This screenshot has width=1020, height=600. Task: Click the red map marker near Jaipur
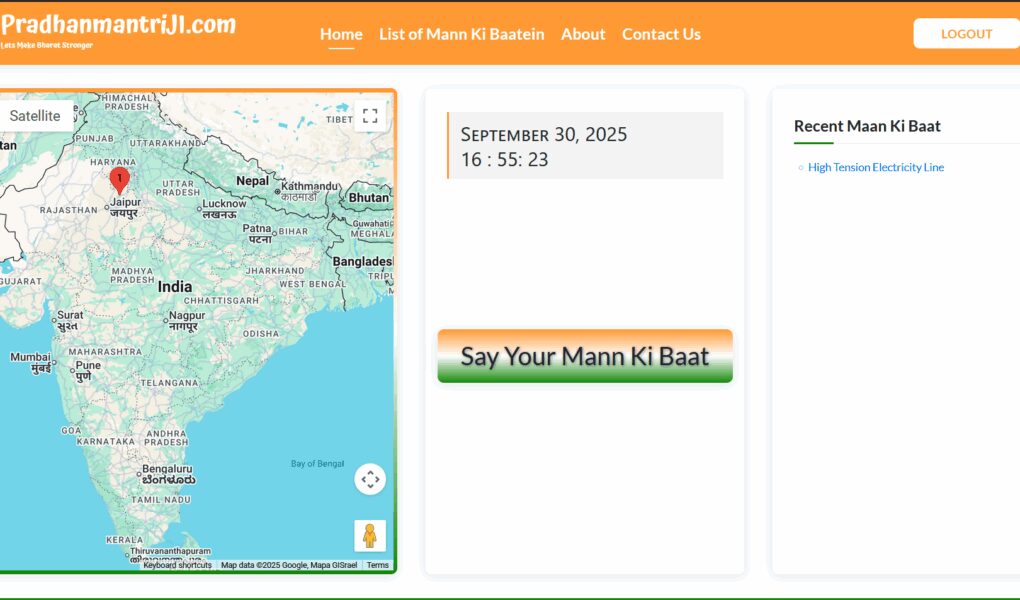(119, 181)
